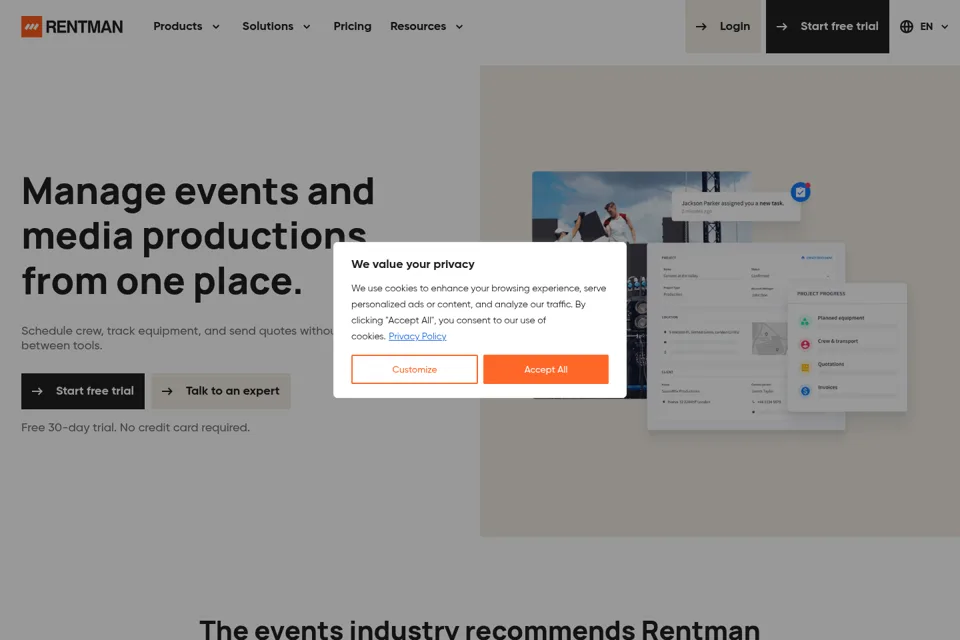Click the Quotations yellow icon

[x=805, y=367]
